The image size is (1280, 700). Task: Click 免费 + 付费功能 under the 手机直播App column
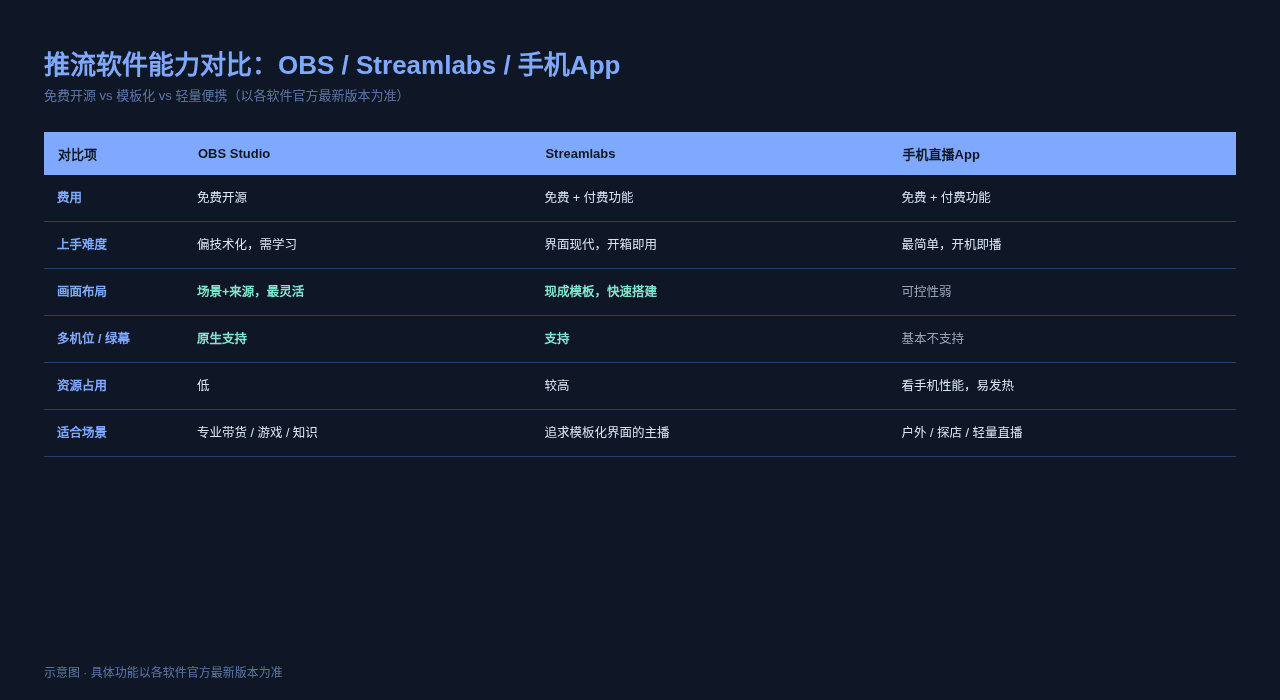(x=946, y=198)
